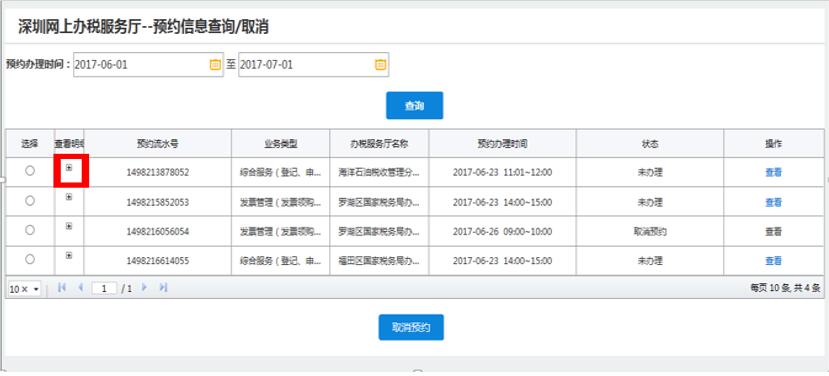Screen dimensions: 829x376
Task: Click the 海洋石油税收管理分 hall name cell
Action: click(380, 172)
